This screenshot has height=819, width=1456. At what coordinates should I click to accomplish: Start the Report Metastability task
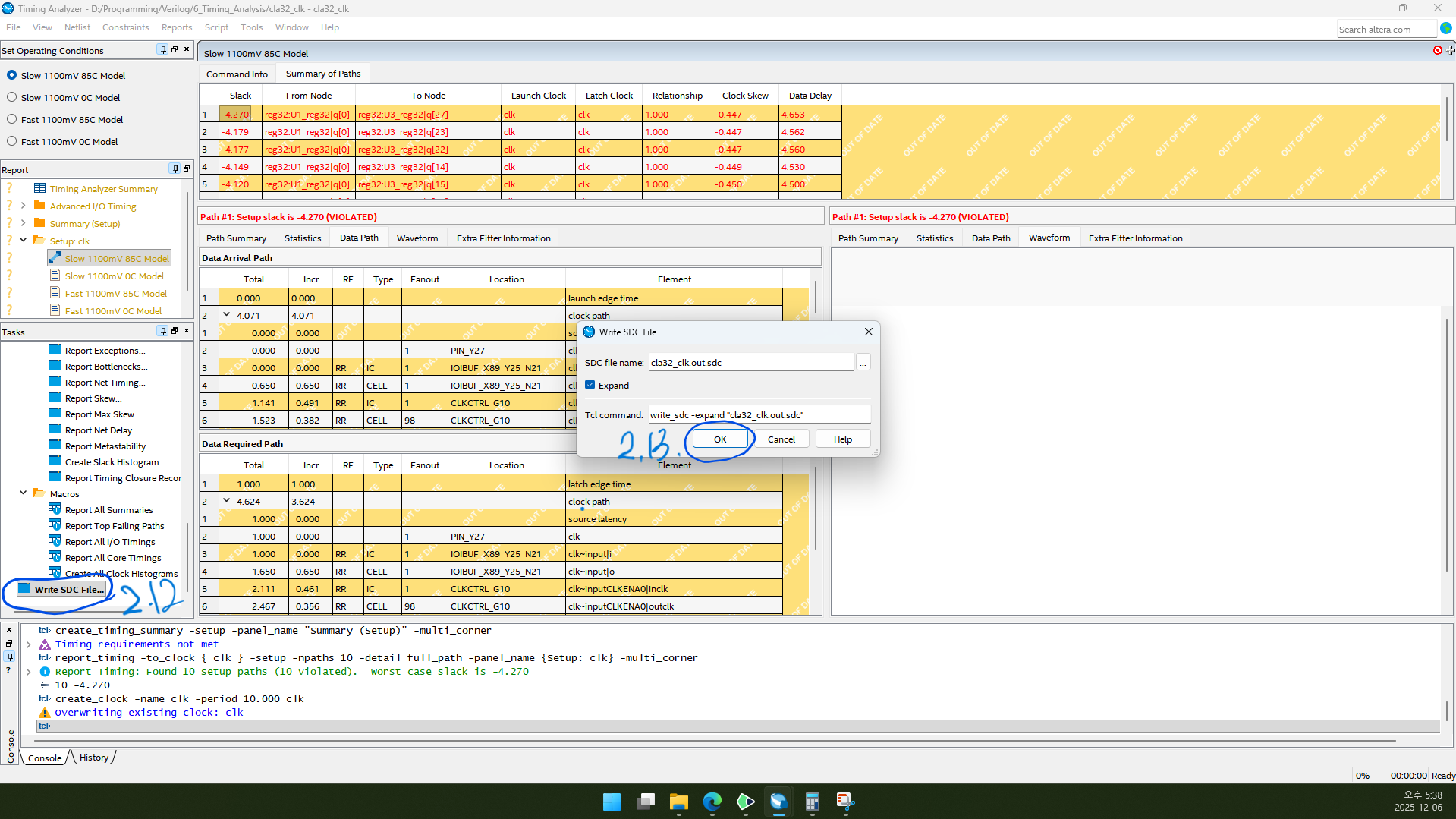coord(107,446)
